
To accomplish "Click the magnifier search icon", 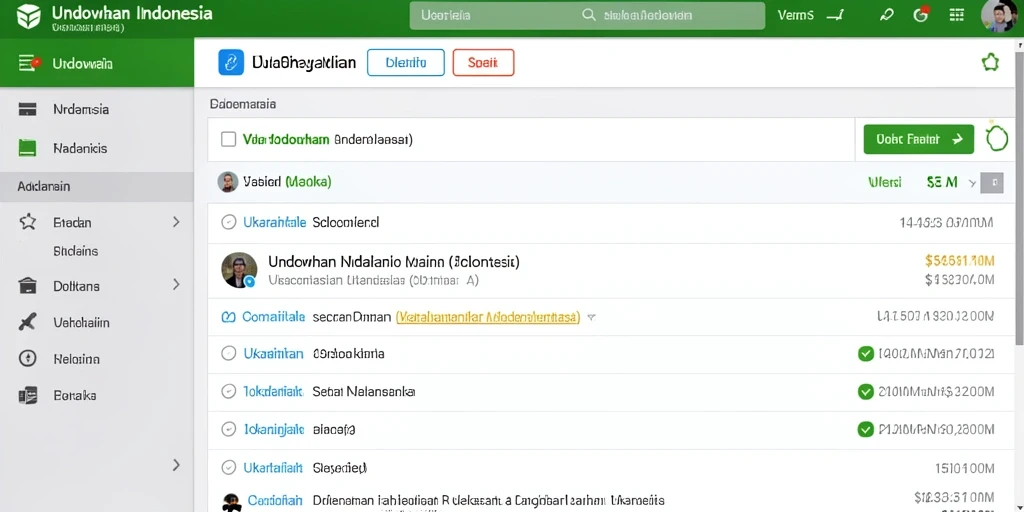I will point(589,15).
